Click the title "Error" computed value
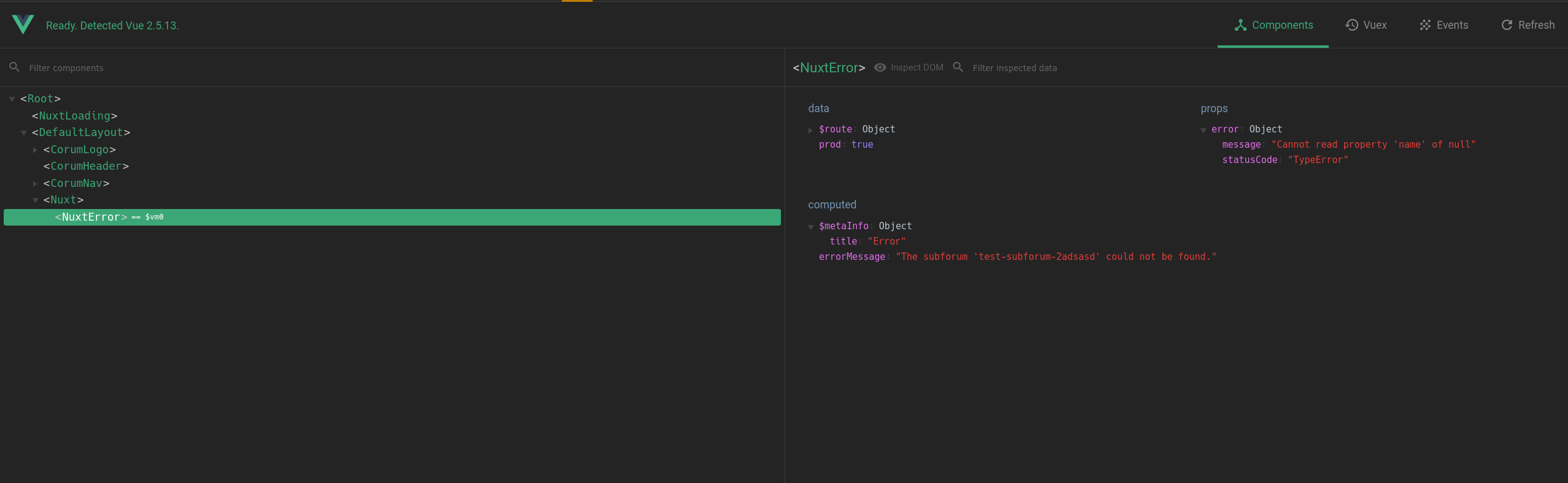The image size is (1568, 483). pos(886,241)
